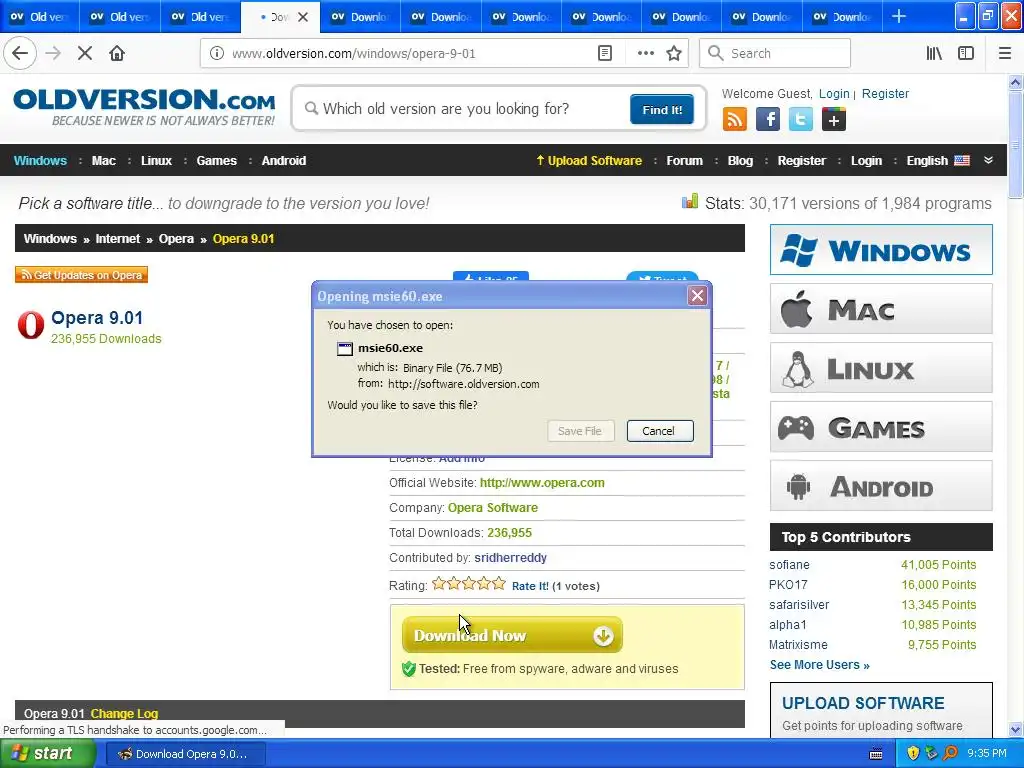Click the Rate It! link
1024x768 pixels.
(530, 586)
